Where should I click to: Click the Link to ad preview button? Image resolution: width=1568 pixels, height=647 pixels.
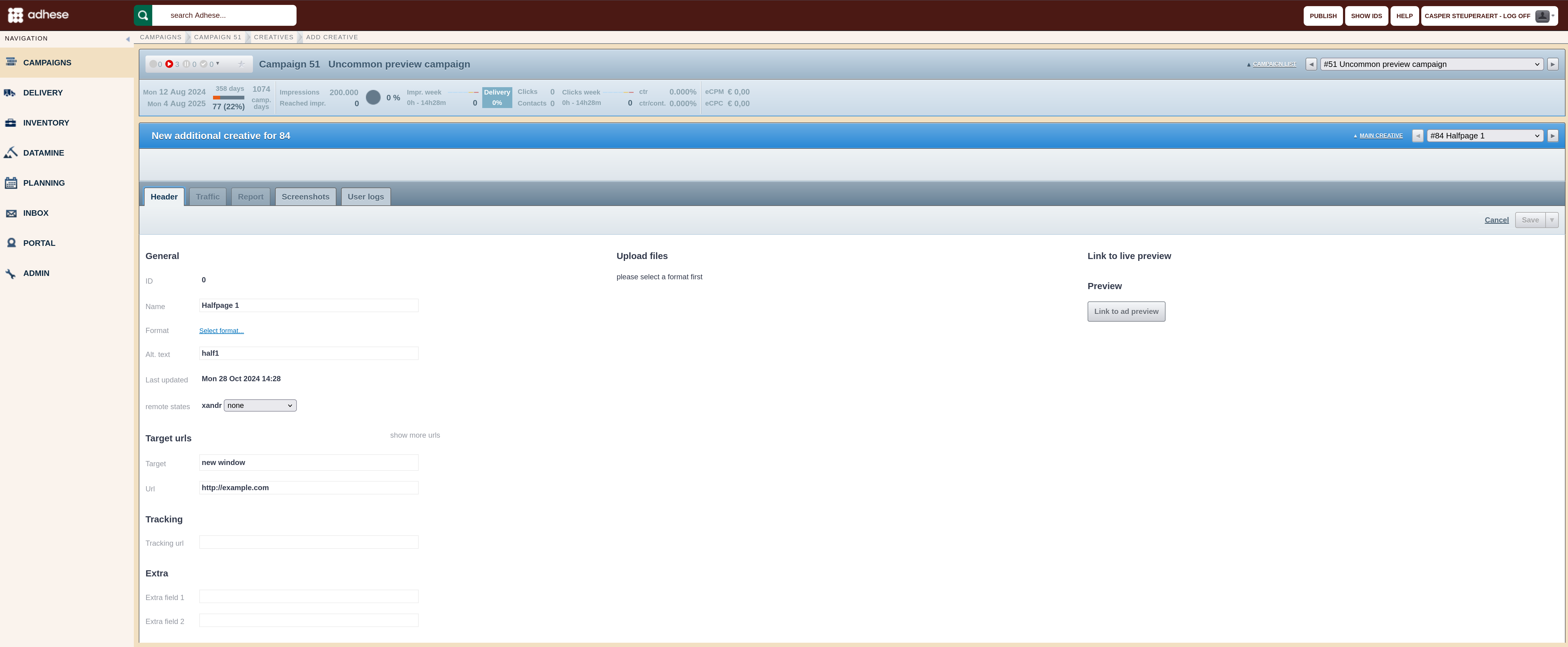pos(1126,312)
